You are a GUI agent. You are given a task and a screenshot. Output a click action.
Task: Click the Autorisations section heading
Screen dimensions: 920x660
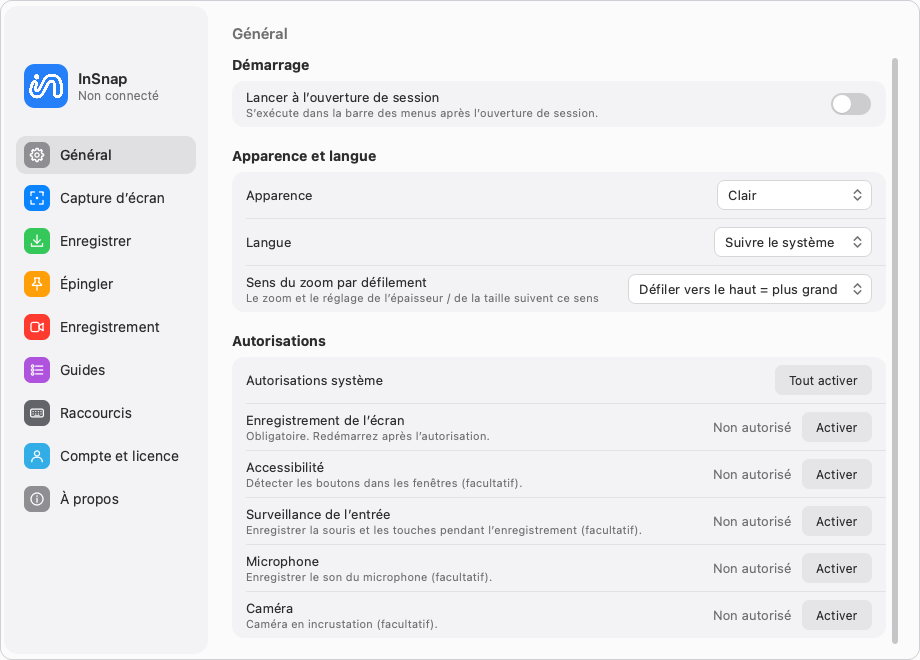pos(279,341)
